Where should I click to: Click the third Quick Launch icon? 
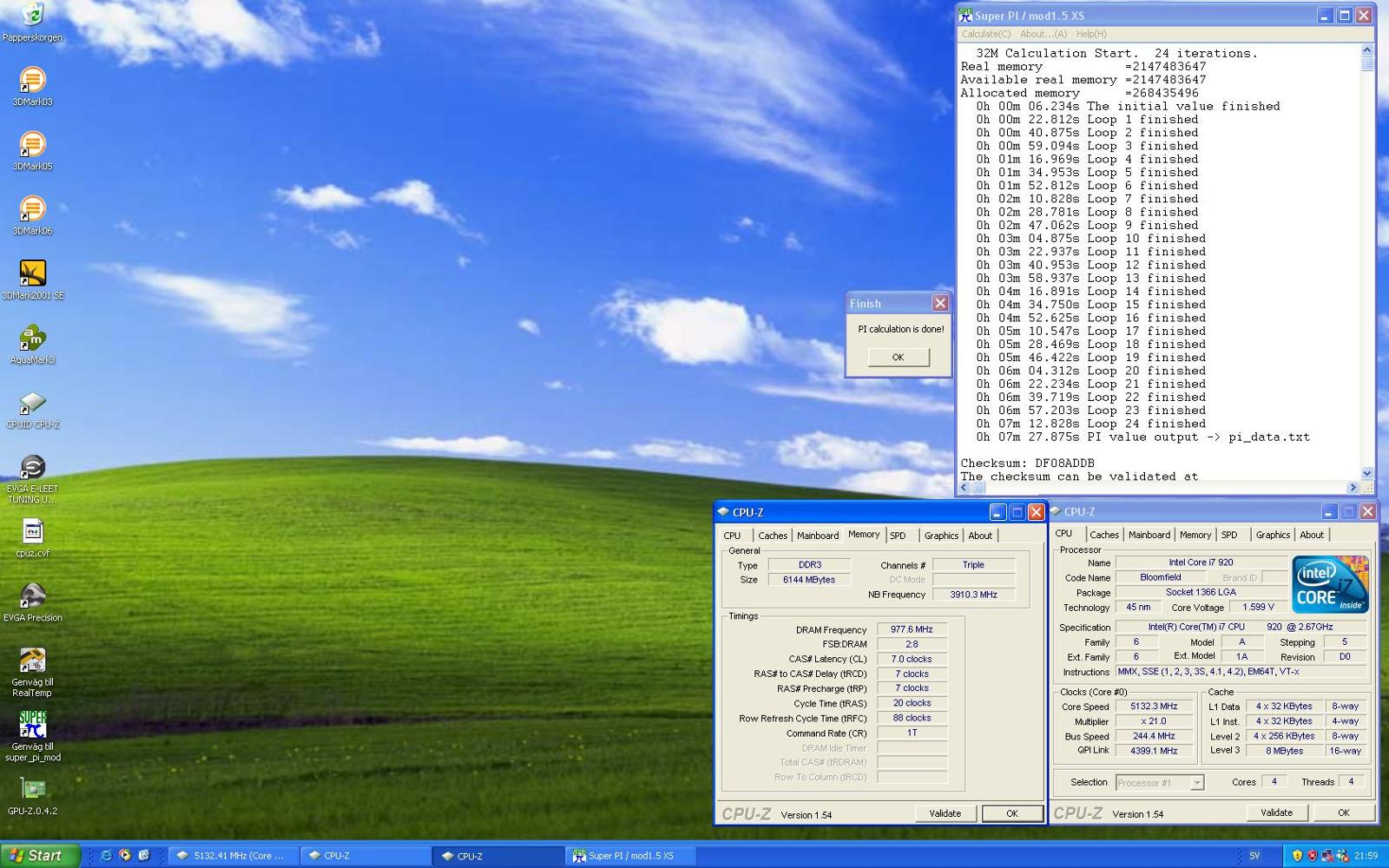coord(144,856)
